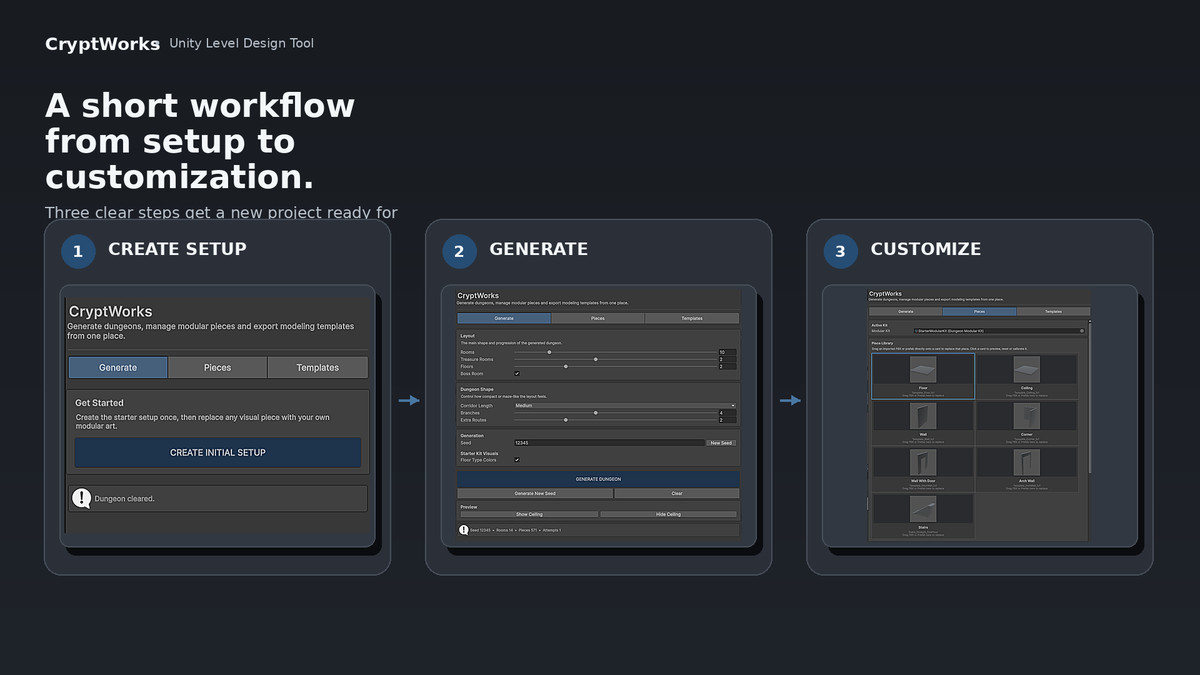Open the Templates tab in the Create Setup panel
1200x675 pixels.
point(318,367)
